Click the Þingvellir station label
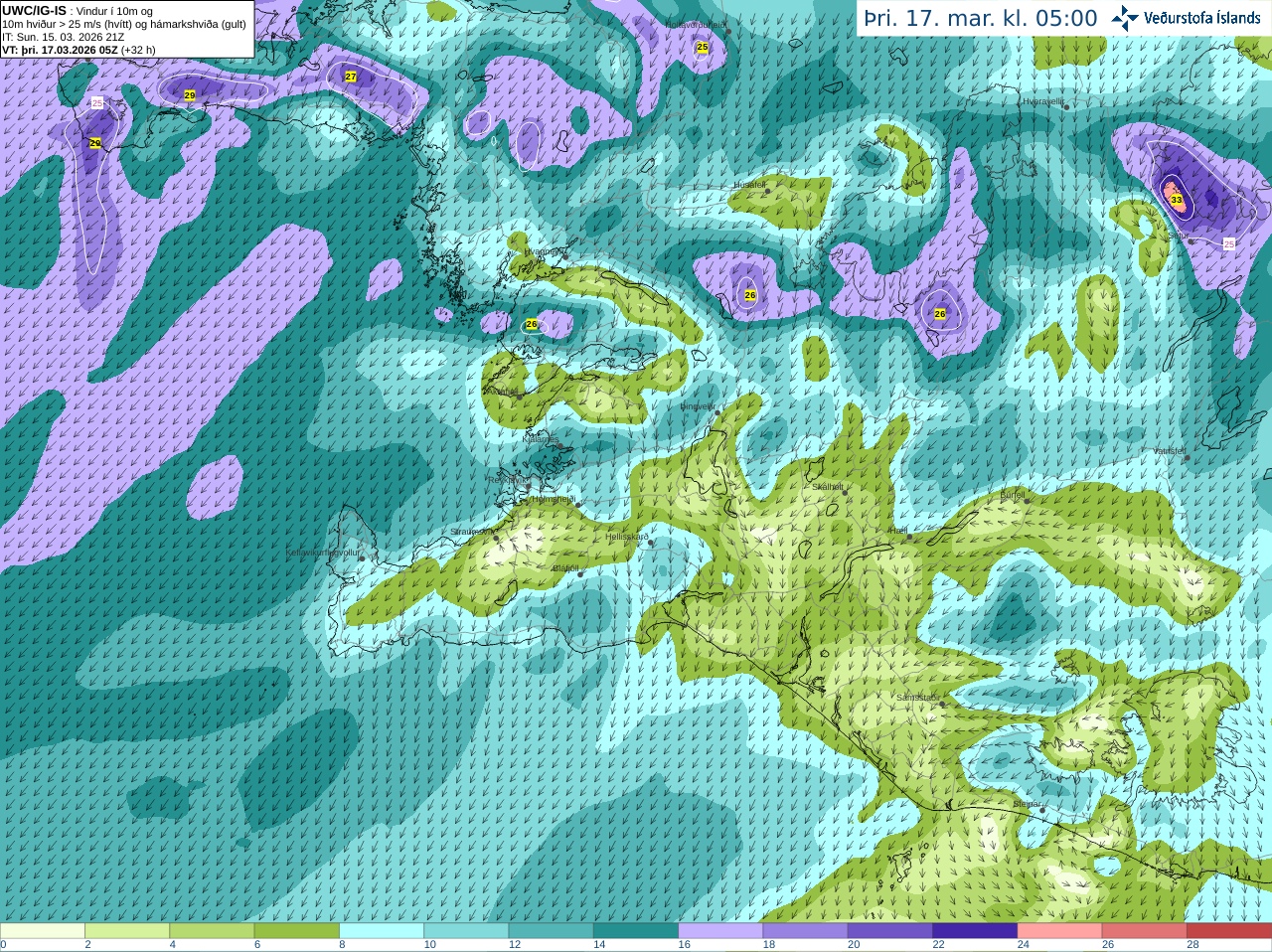Viewport: 1272px width, 952px height. [x=698, y=405]
